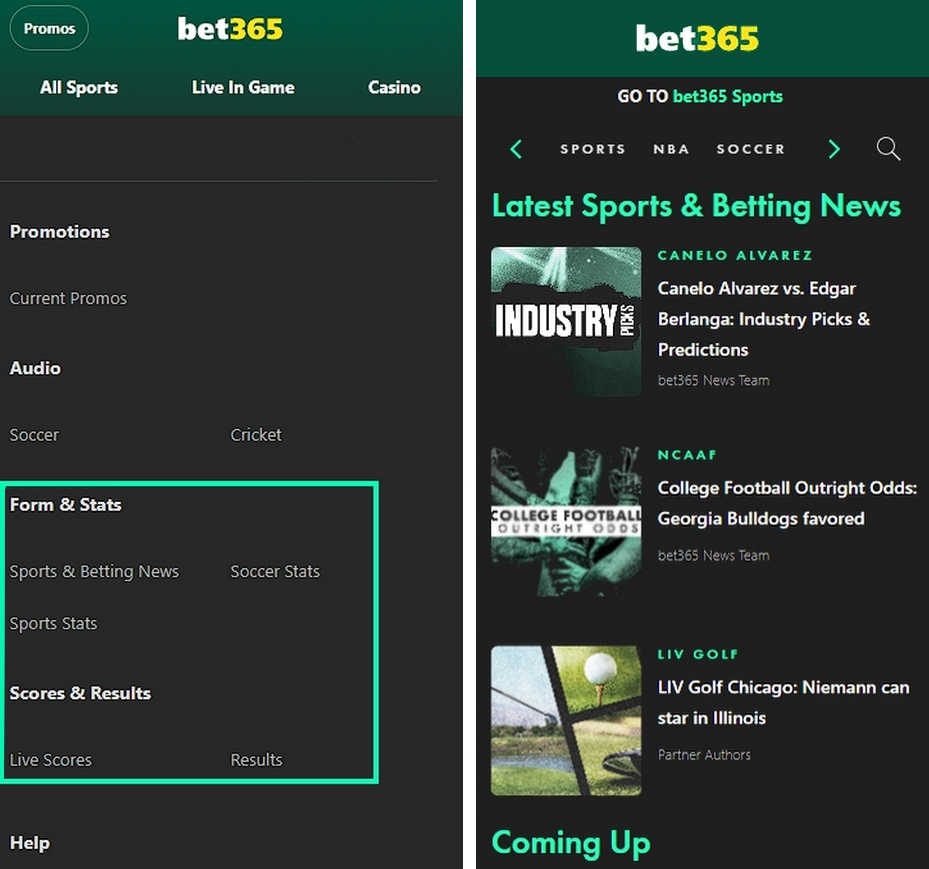This screenshot has height=869, width=929.
Task: Click the bet365 logo in left panel
Action: click(230, 29)
